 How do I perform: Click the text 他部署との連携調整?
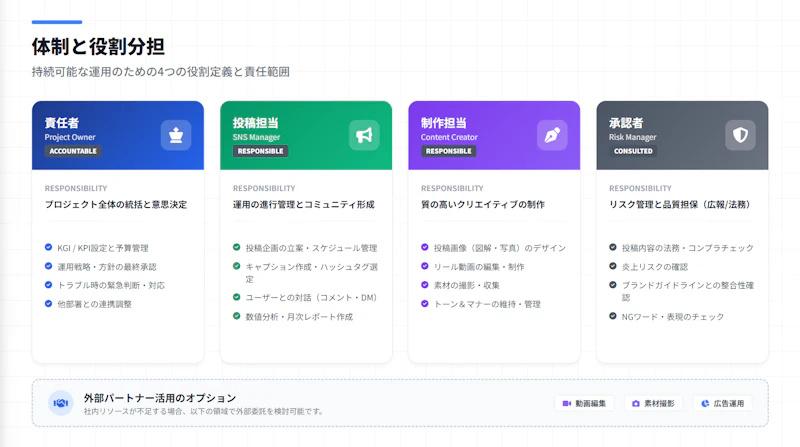(x=94, y=304)
